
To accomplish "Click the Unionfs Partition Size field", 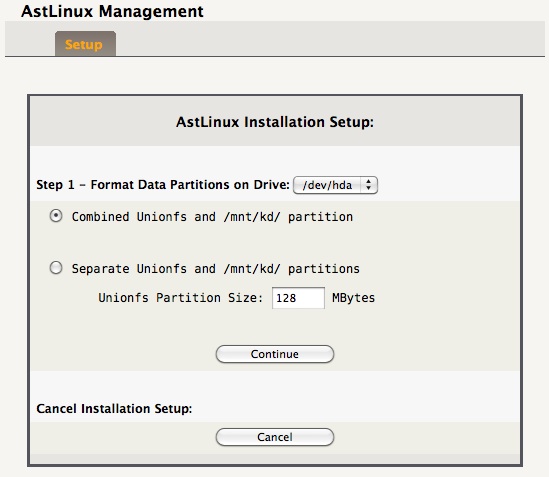I will [298, 298].
